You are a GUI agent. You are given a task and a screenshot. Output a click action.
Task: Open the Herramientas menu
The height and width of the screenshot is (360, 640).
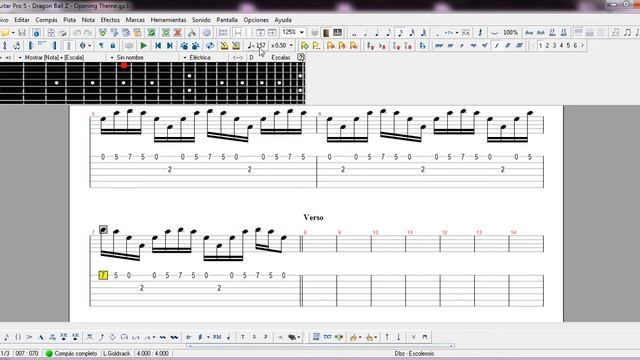click(x=168, y=20)
